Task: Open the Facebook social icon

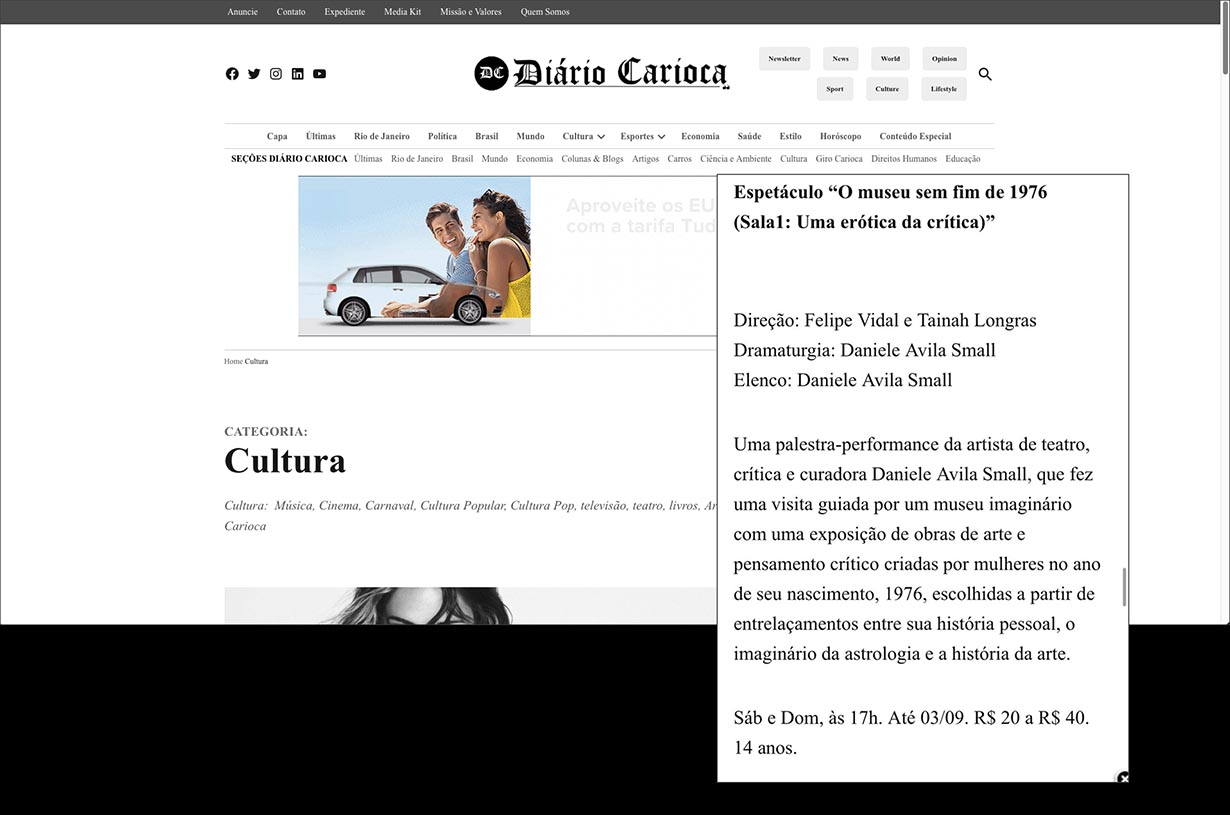Action: pyautogui.click(x=232, y=74)
